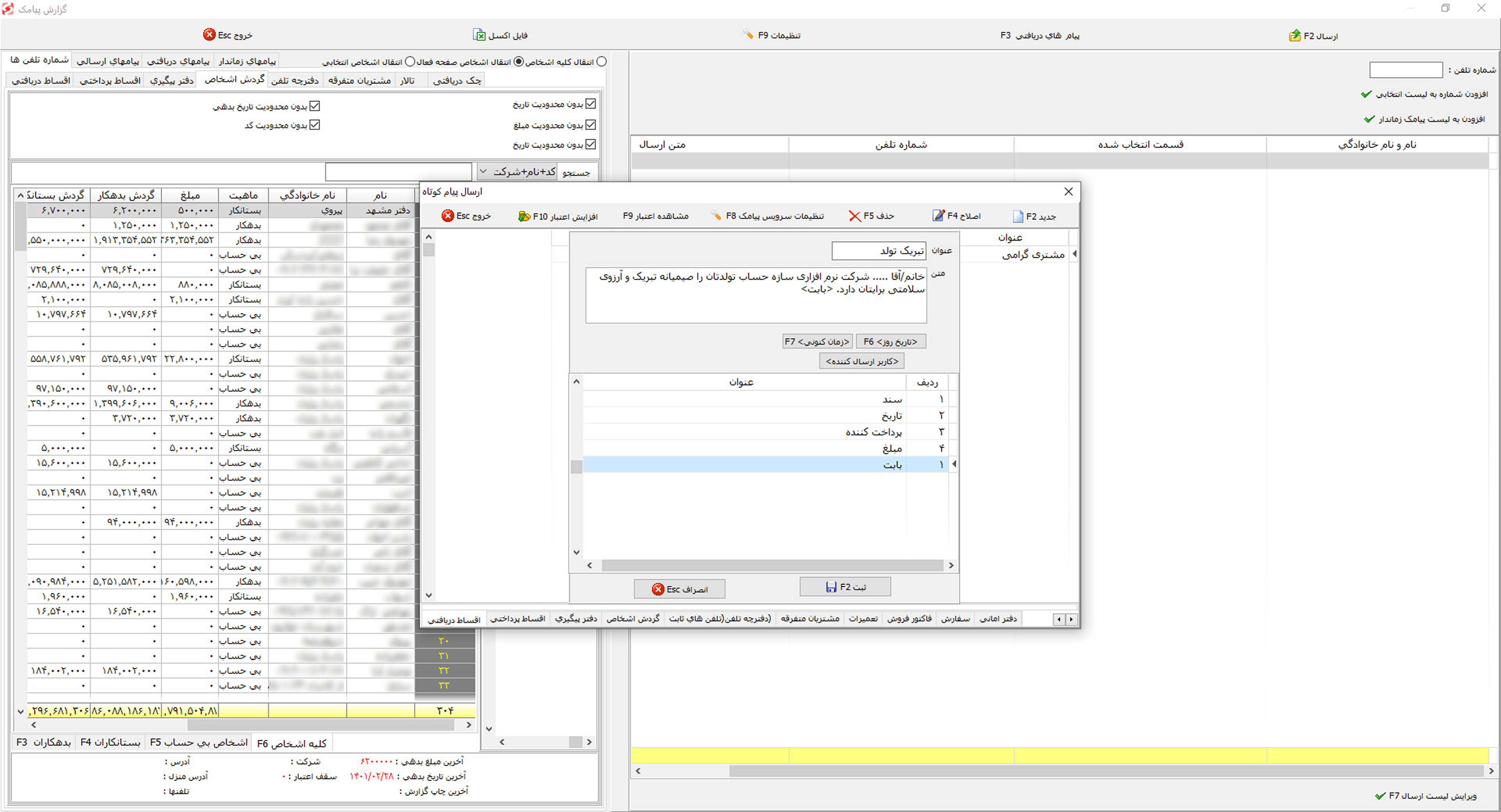Screen dimensions: 1501x812
Task: Click the قسمت انتخاب شده column header
Action: click(1140, 144)
